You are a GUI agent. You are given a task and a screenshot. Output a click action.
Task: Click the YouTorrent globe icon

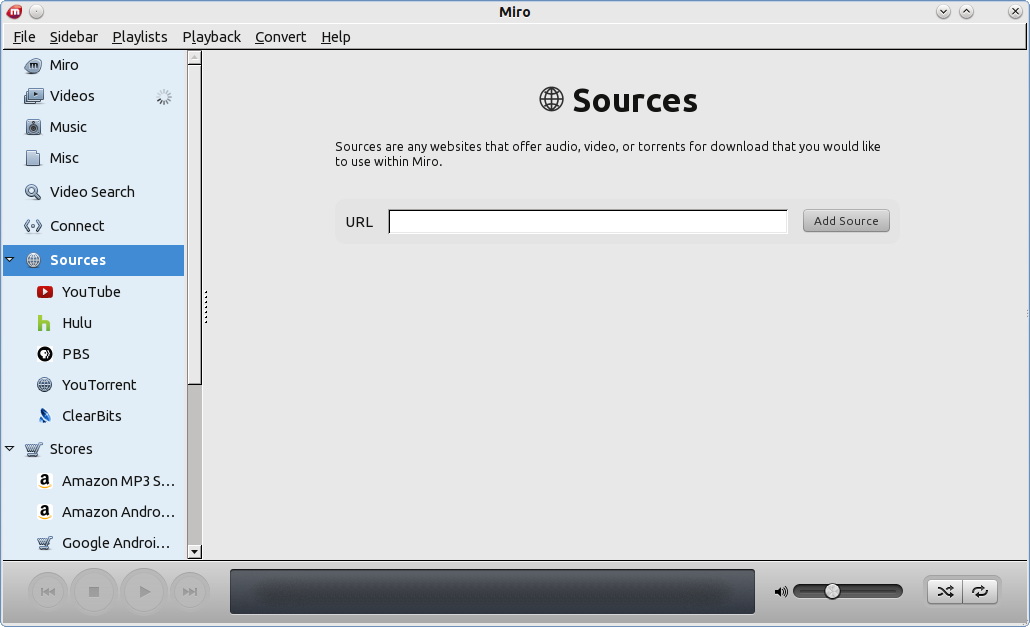[45, 385]
